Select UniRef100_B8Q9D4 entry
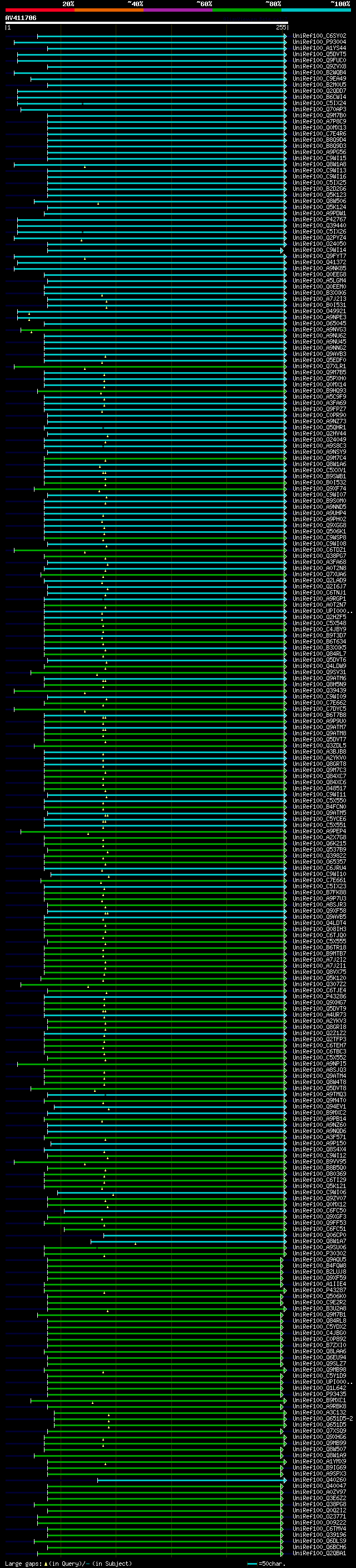This screenshot has height=1568, width=356. click(x=319, y=140)
